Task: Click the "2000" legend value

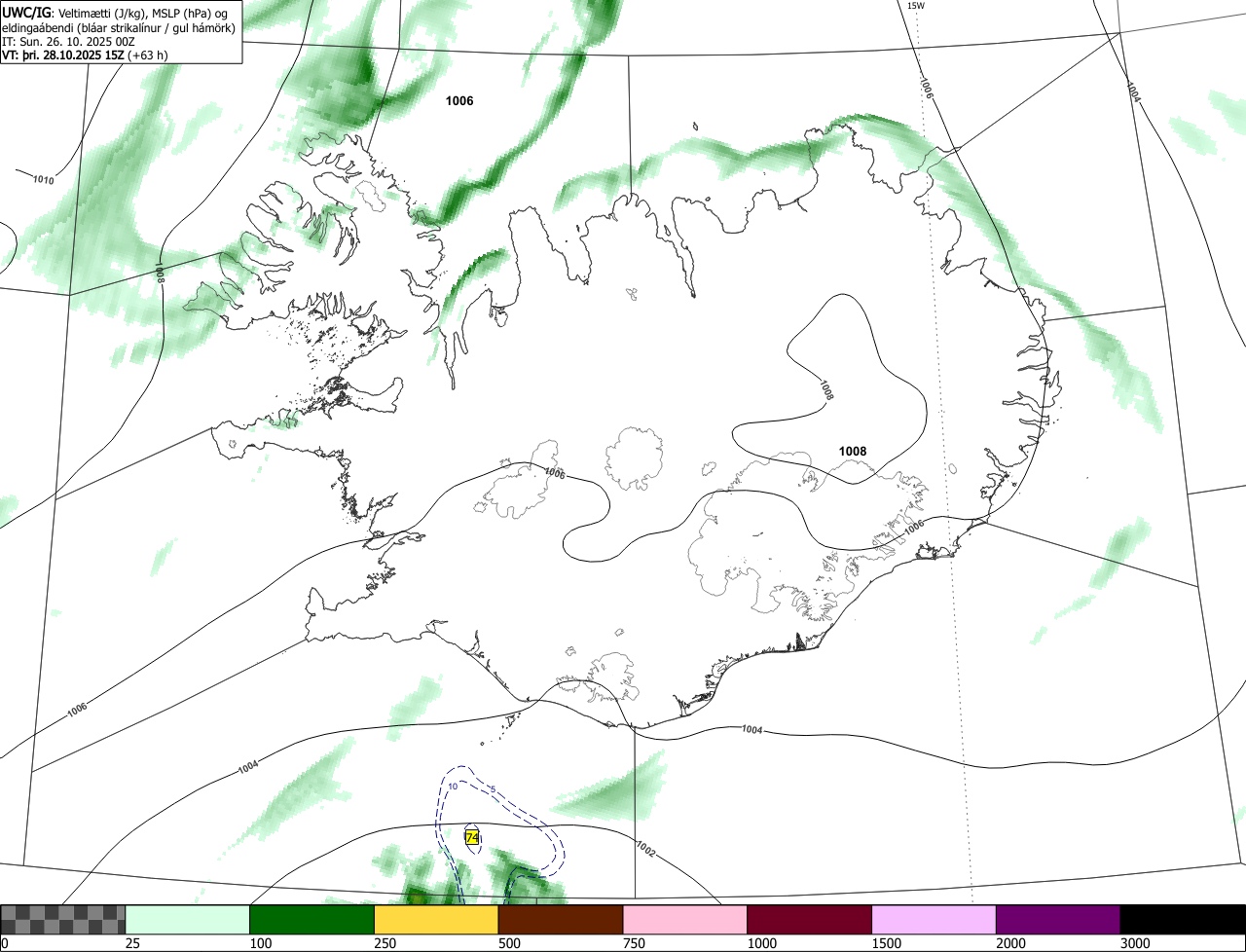Action: point(1009,944)
